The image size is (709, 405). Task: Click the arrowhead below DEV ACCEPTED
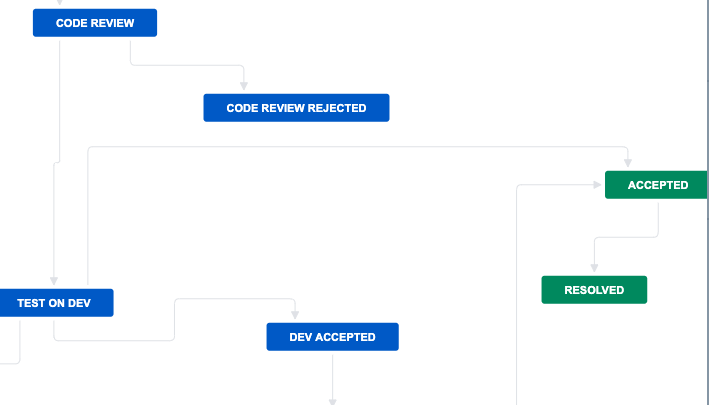[x=332, y=402]
